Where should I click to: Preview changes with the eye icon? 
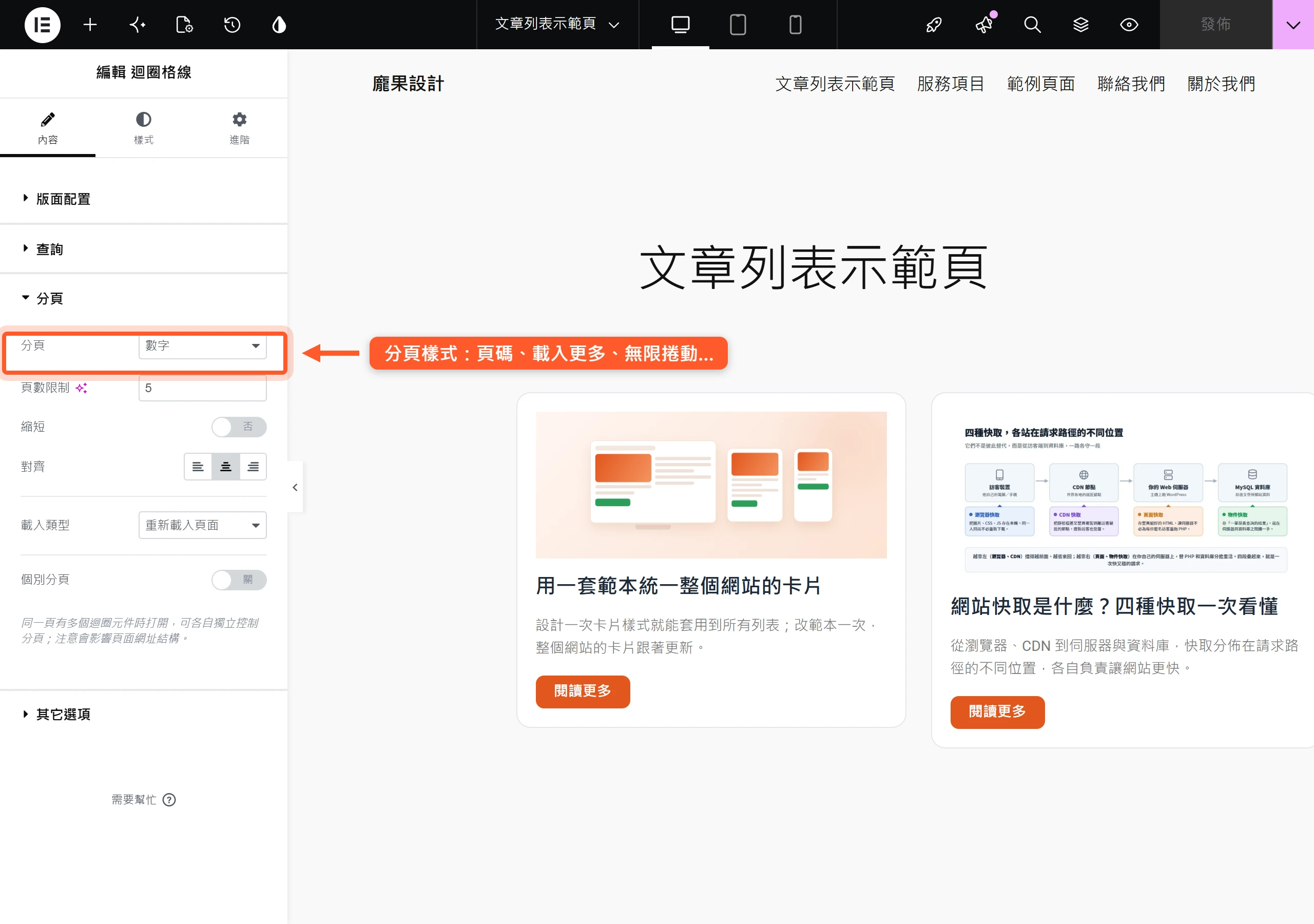tap(1129, 25)
